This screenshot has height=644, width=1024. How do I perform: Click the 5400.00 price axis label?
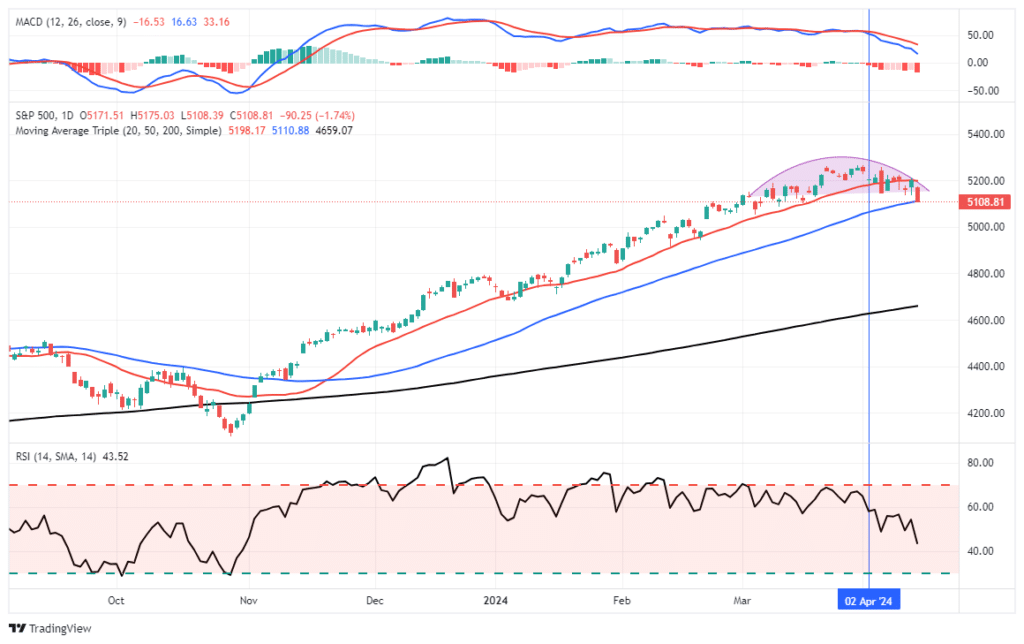985,135
